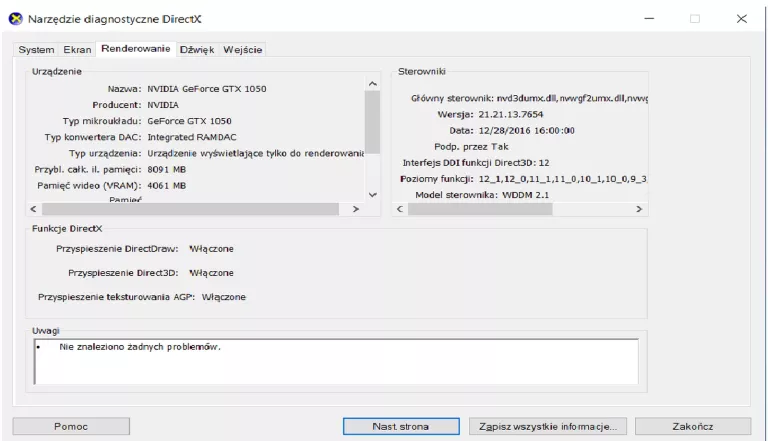
Task: Open the Ekran tab
Action: [77, 49]
